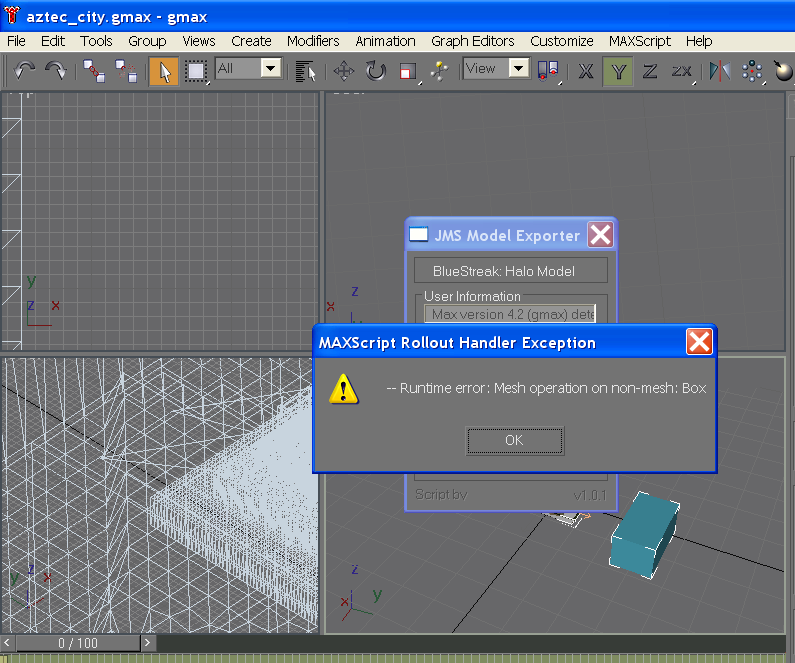Choose the Select and Move tool
This screenshot has width=795, height=663.
coord(343,70)
